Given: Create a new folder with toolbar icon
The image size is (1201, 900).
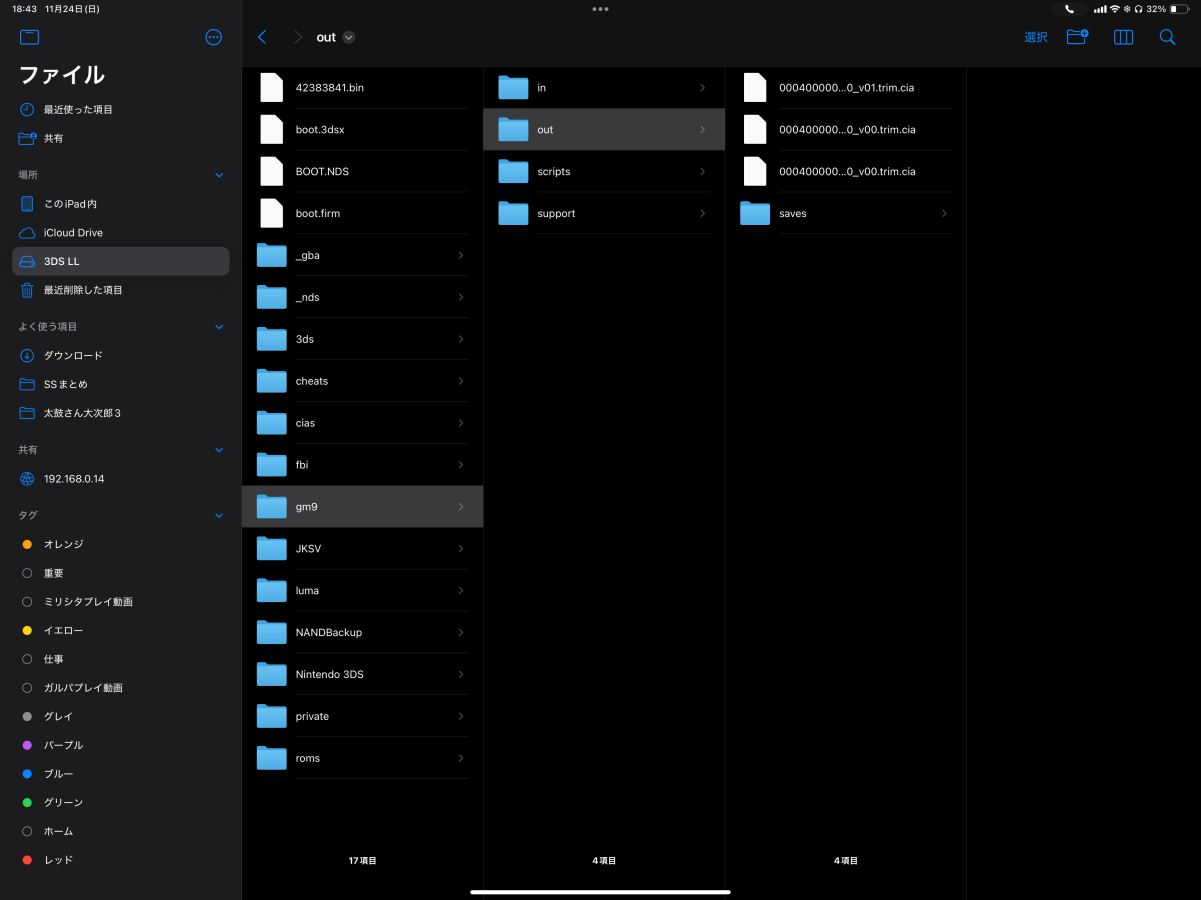Looking at the screenshot, I should (x=1077, y=37).
